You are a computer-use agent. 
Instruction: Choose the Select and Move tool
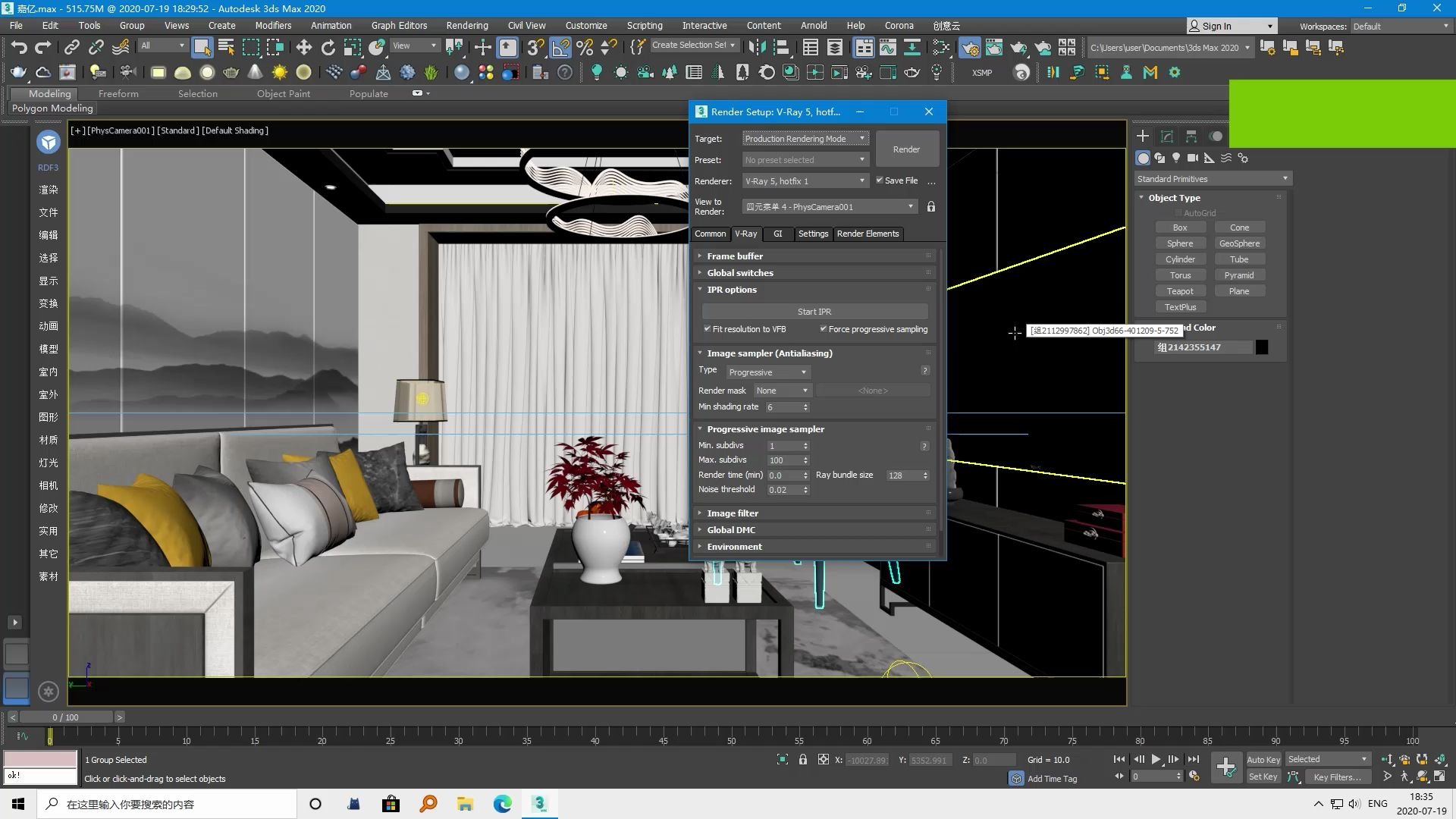coord(303,48)
